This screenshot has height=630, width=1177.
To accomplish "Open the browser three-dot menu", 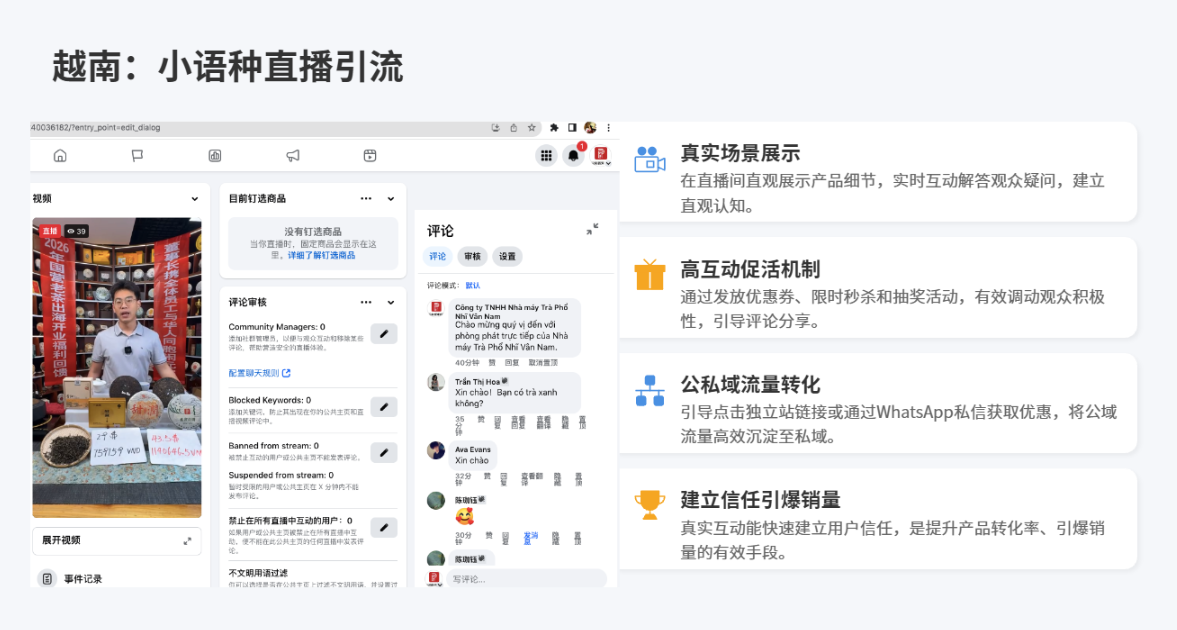I will click(608, 128).
